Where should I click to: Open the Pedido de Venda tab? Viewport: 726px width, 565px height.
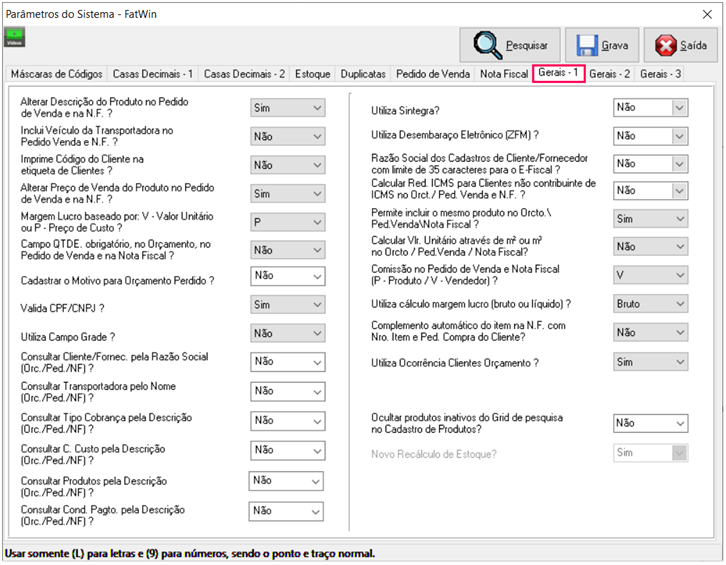[x=432, y=74]
